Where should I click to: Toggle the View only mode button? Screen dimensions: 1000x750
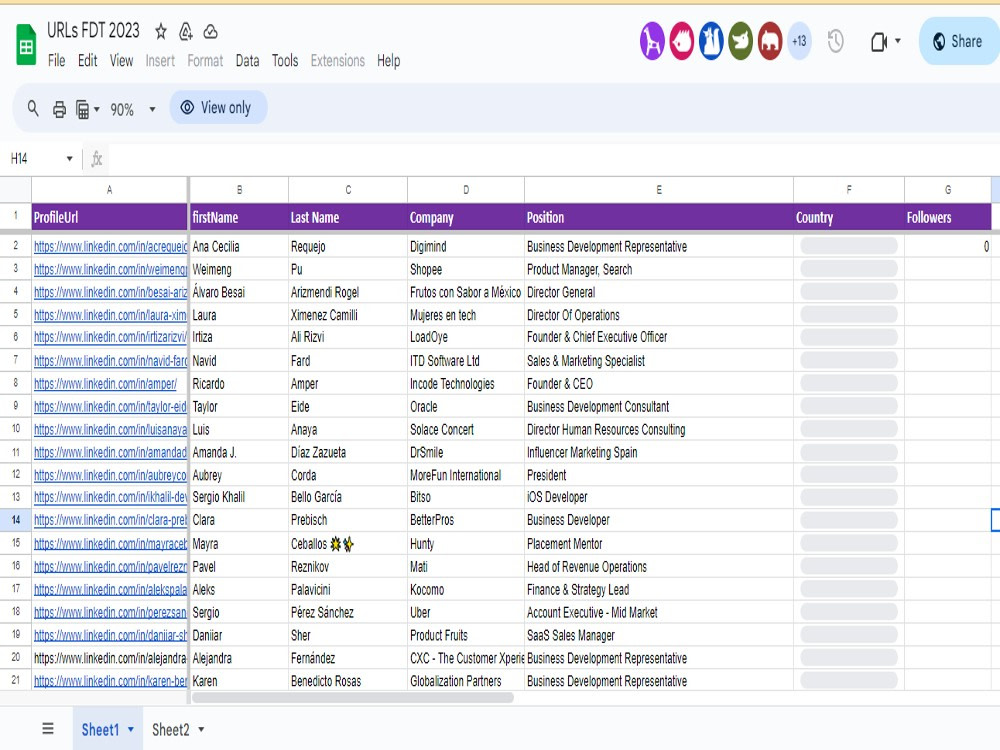(x=218, y=107)
